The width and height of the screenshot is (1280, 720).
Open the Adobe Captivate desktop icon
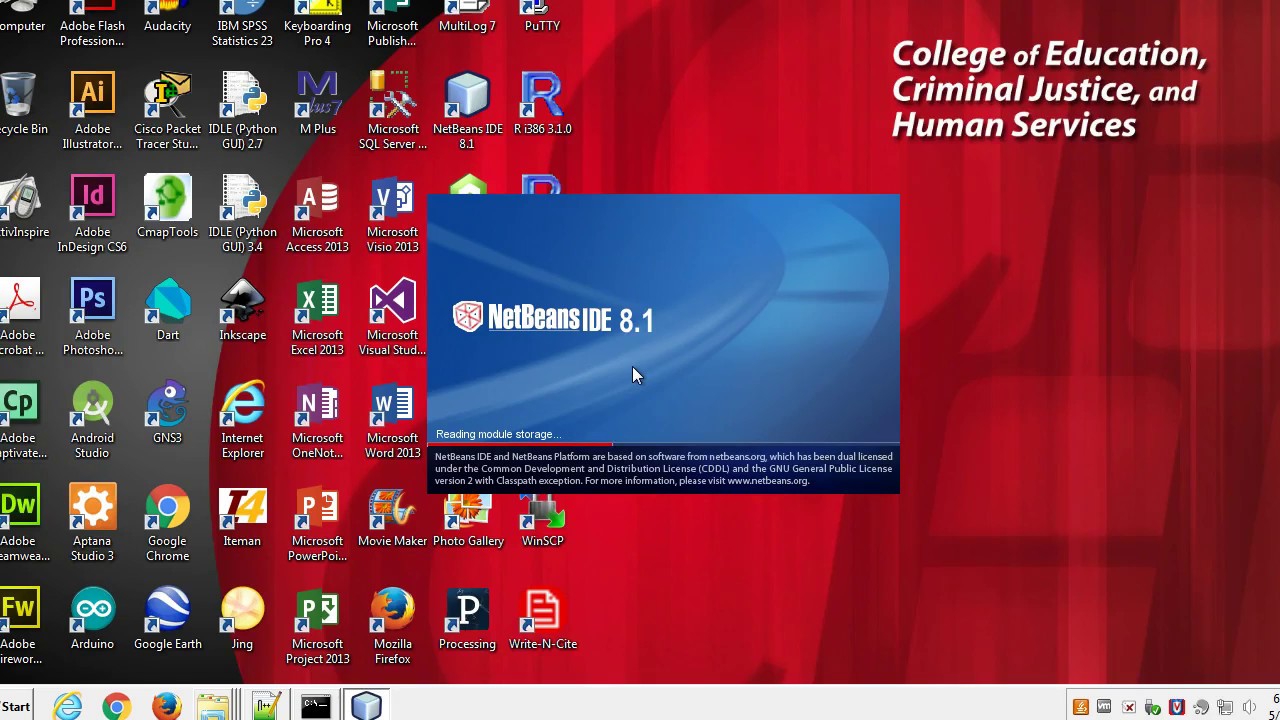tap(20, 419)
